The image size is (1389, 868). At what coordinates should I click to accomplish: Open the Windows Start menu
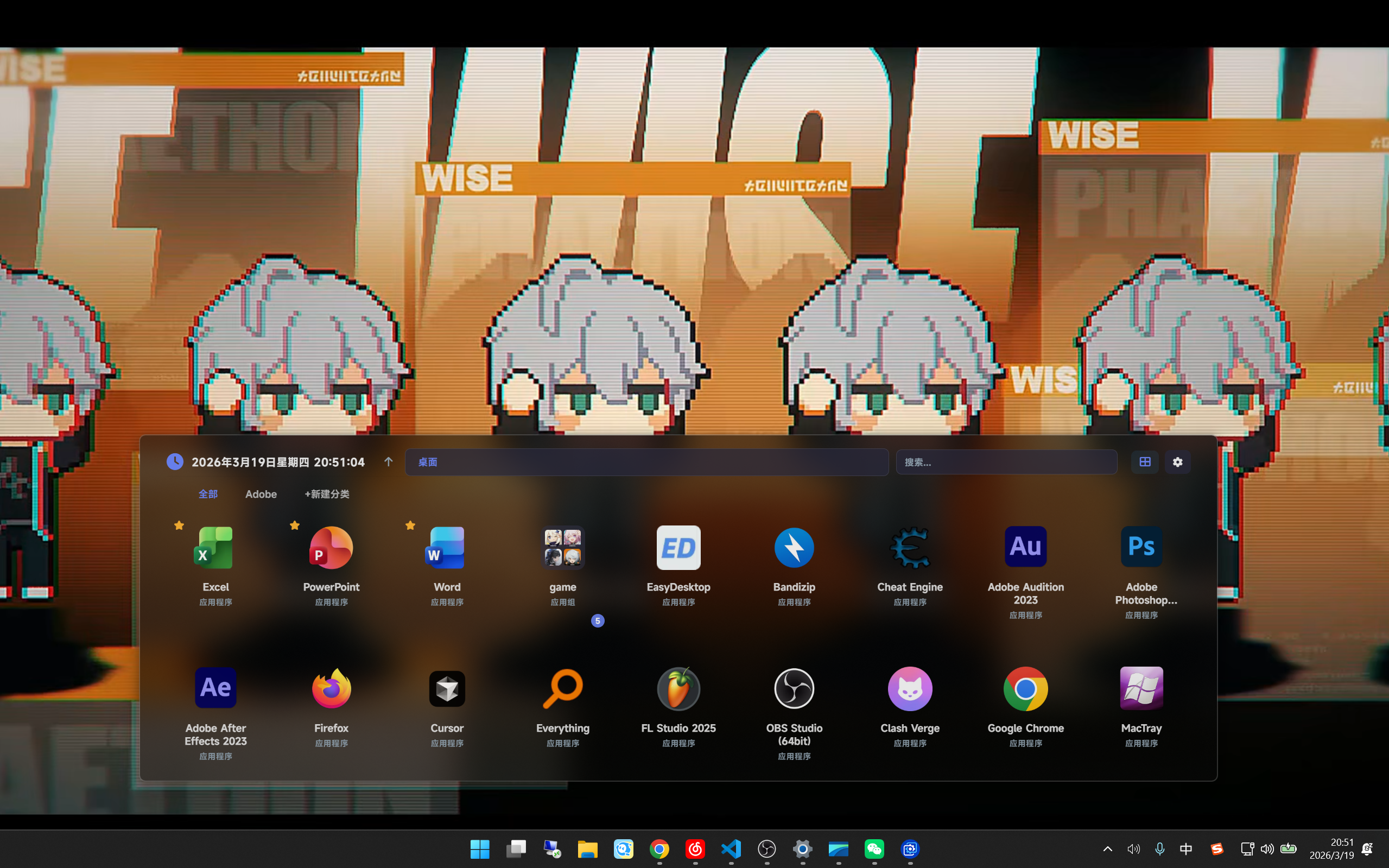click(480, 849)
